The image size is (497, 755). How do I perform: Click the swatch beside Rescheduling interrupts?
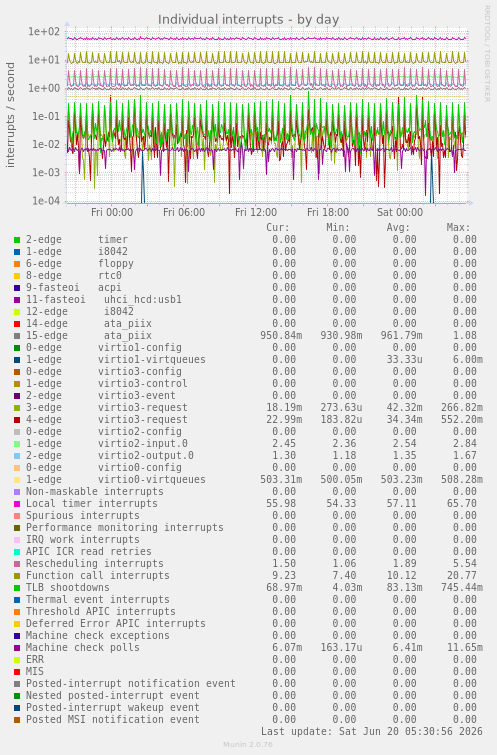(x=17, y=564)
